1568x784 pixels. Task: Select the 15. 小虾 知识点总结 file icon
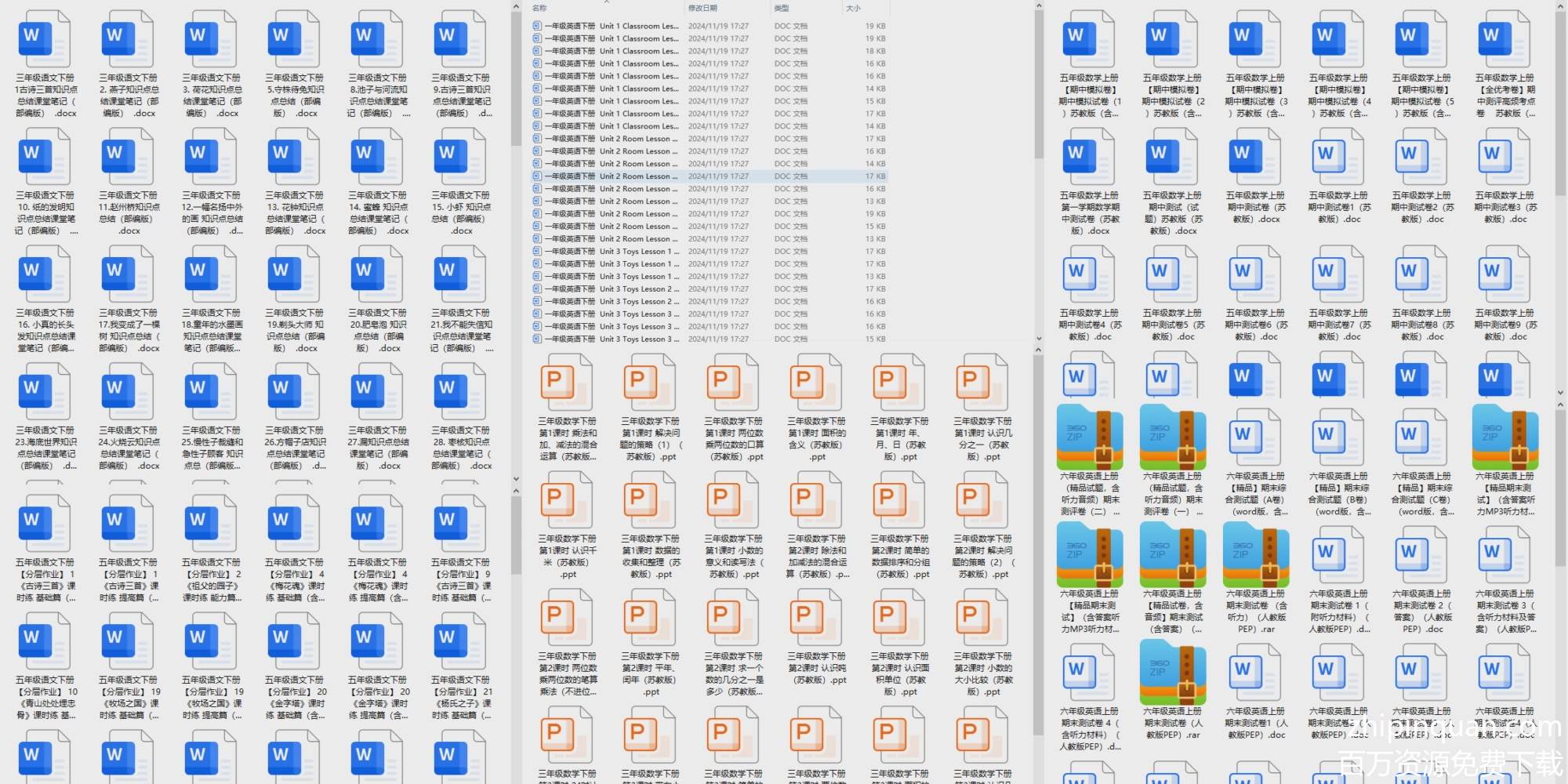(x=460, y=157)
